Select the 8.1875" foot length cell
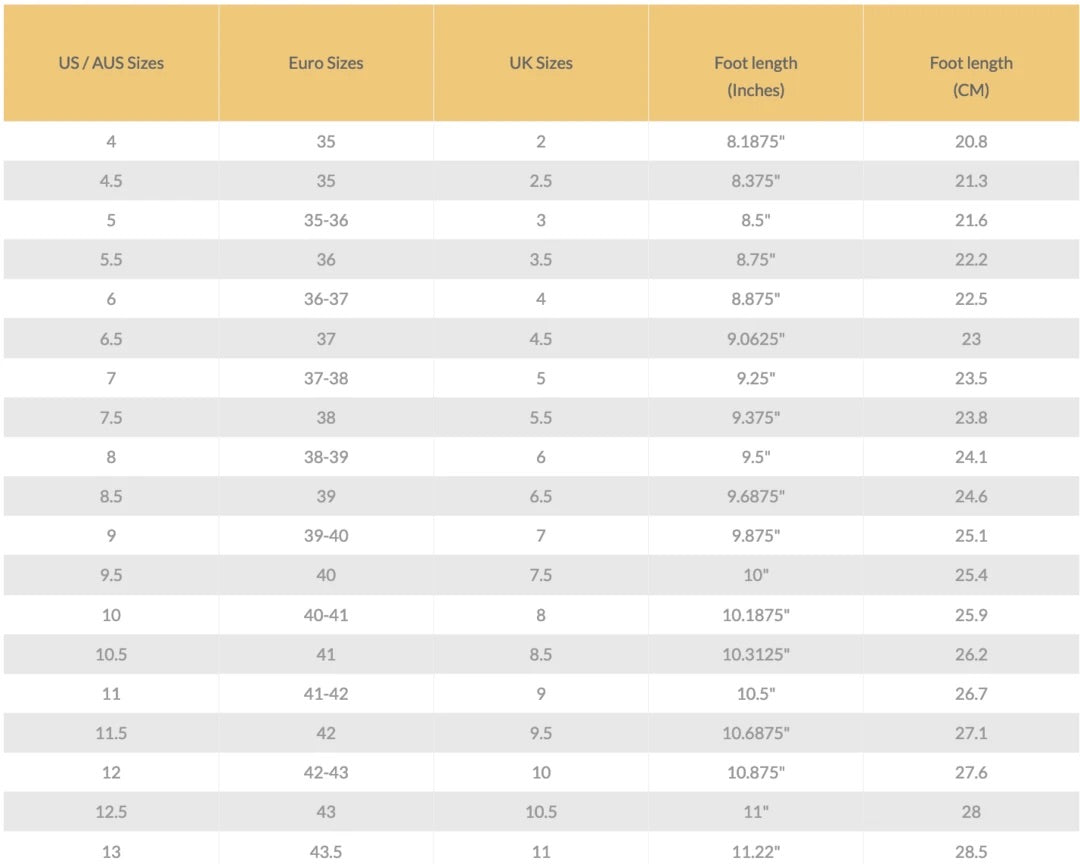1080x864 pixels. pyautogui.click(x=756, y=142)
